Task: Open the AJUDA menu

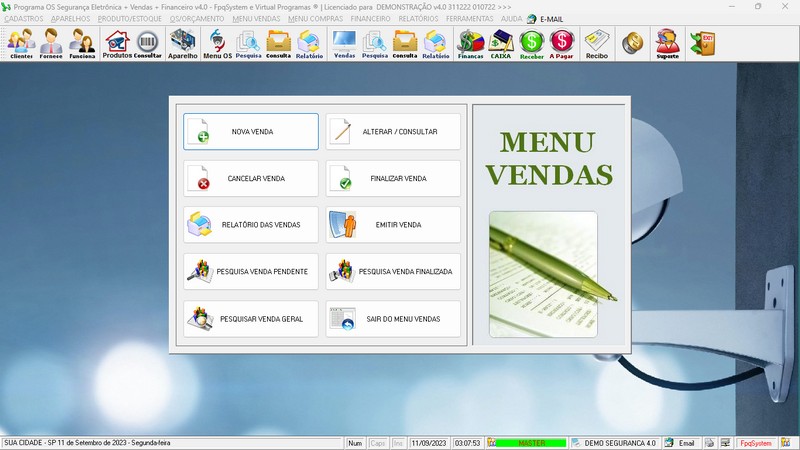Action: [x=511, y=19]
